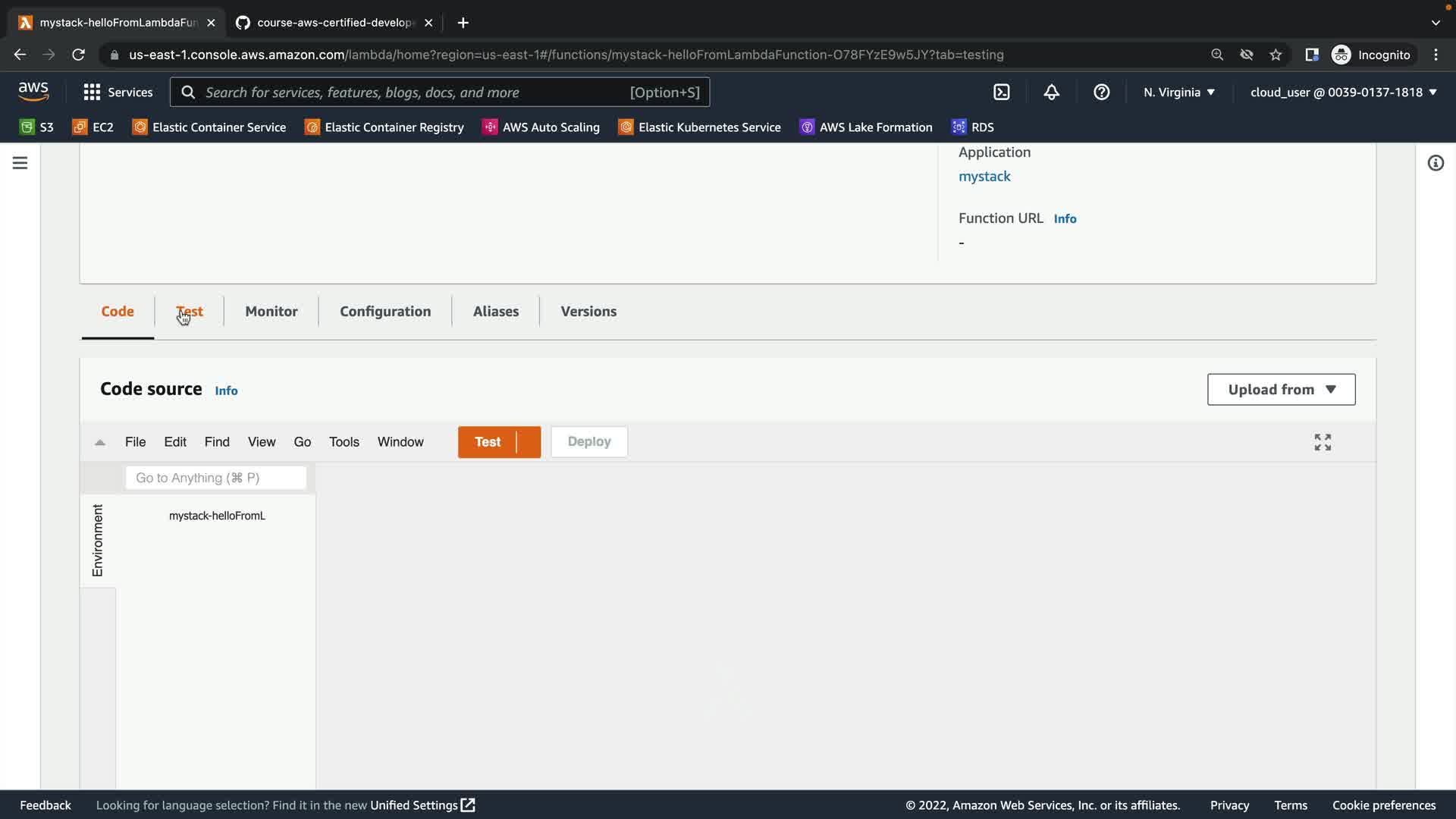Open the S3 bookmark shortcut
Viewport: 1456px width, 819px height.
[x=36, y=127]
